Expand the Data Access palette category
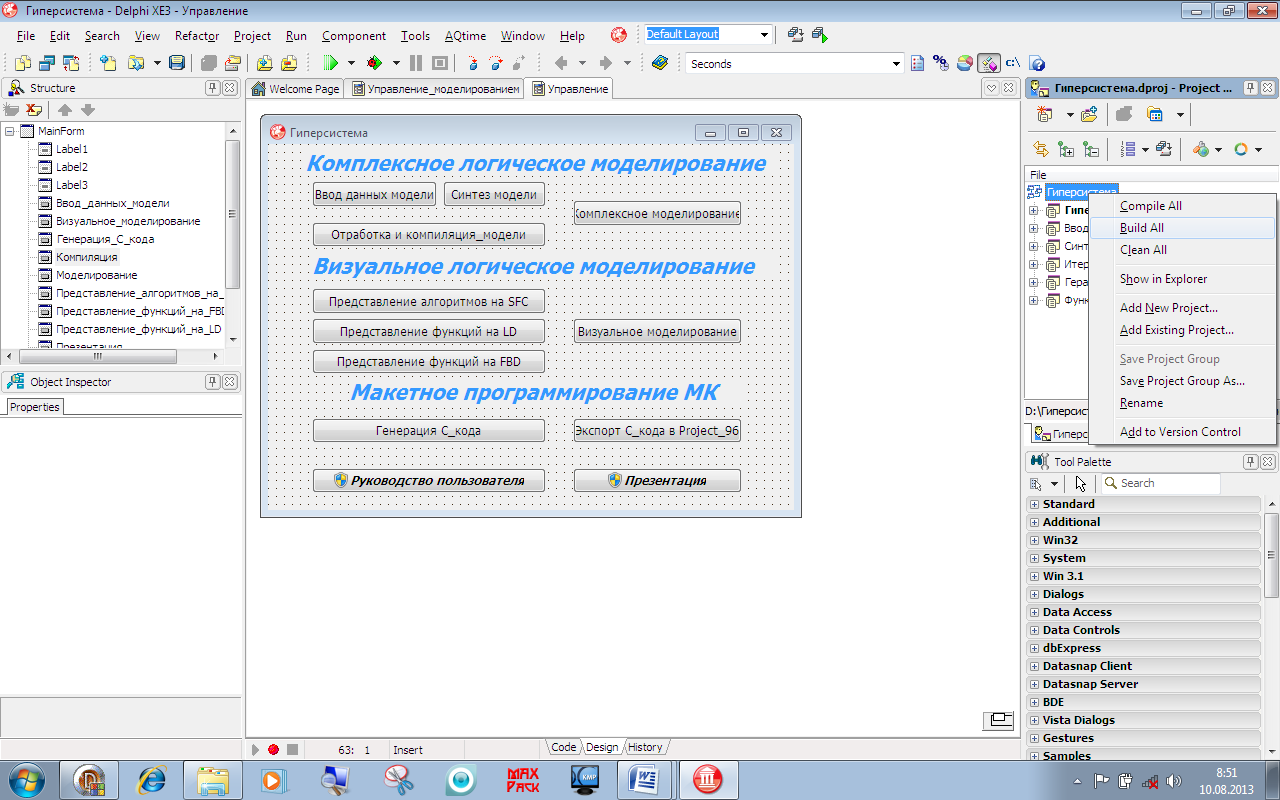Image resolution: width=1280 pixels, height=800 pixels. (x=1035, y=612)
